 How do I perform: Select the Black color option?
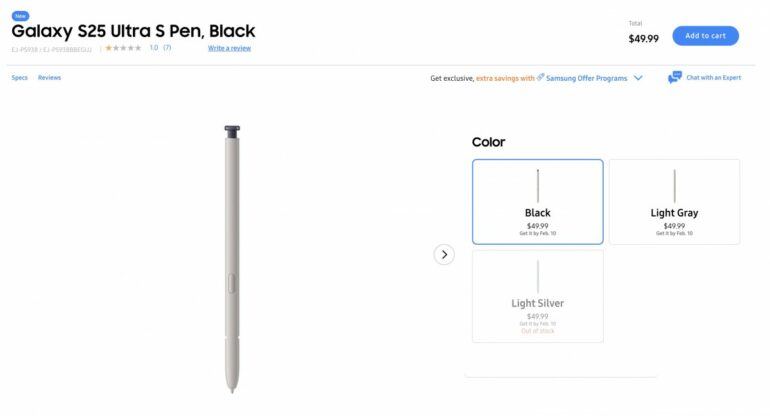coord(538,212)
